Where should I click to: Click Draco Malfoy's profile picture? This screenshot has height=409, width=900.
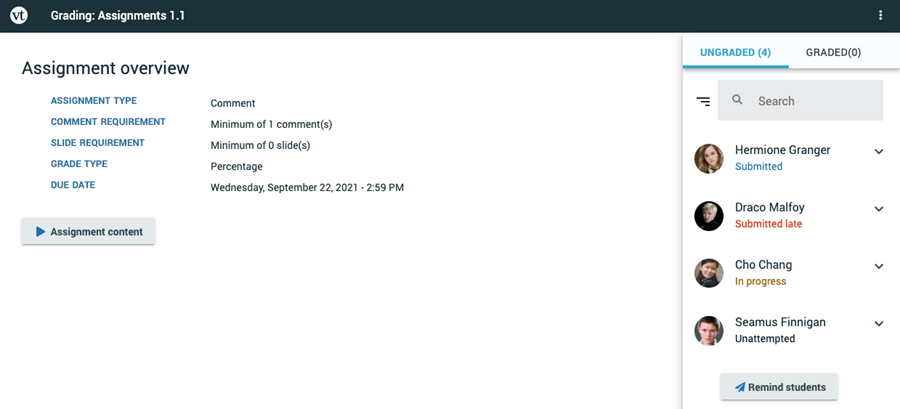(x=709, y=215)
